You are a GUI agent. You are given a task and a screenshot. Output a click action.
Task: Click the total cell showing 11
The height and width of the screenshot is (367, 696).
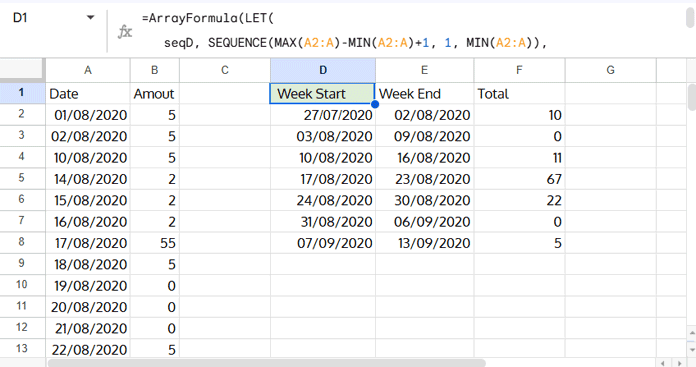519,158
